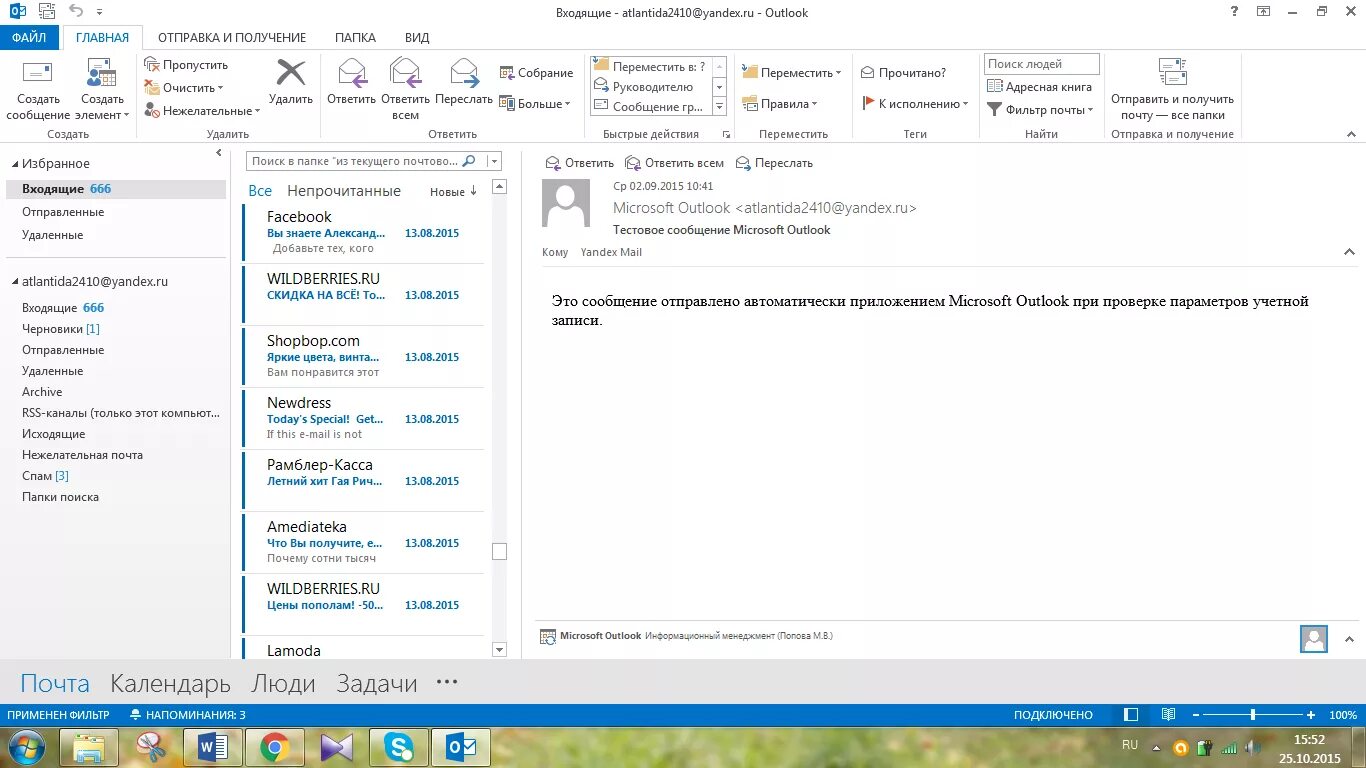Open the Очистить dropdown

pos(186,87)
